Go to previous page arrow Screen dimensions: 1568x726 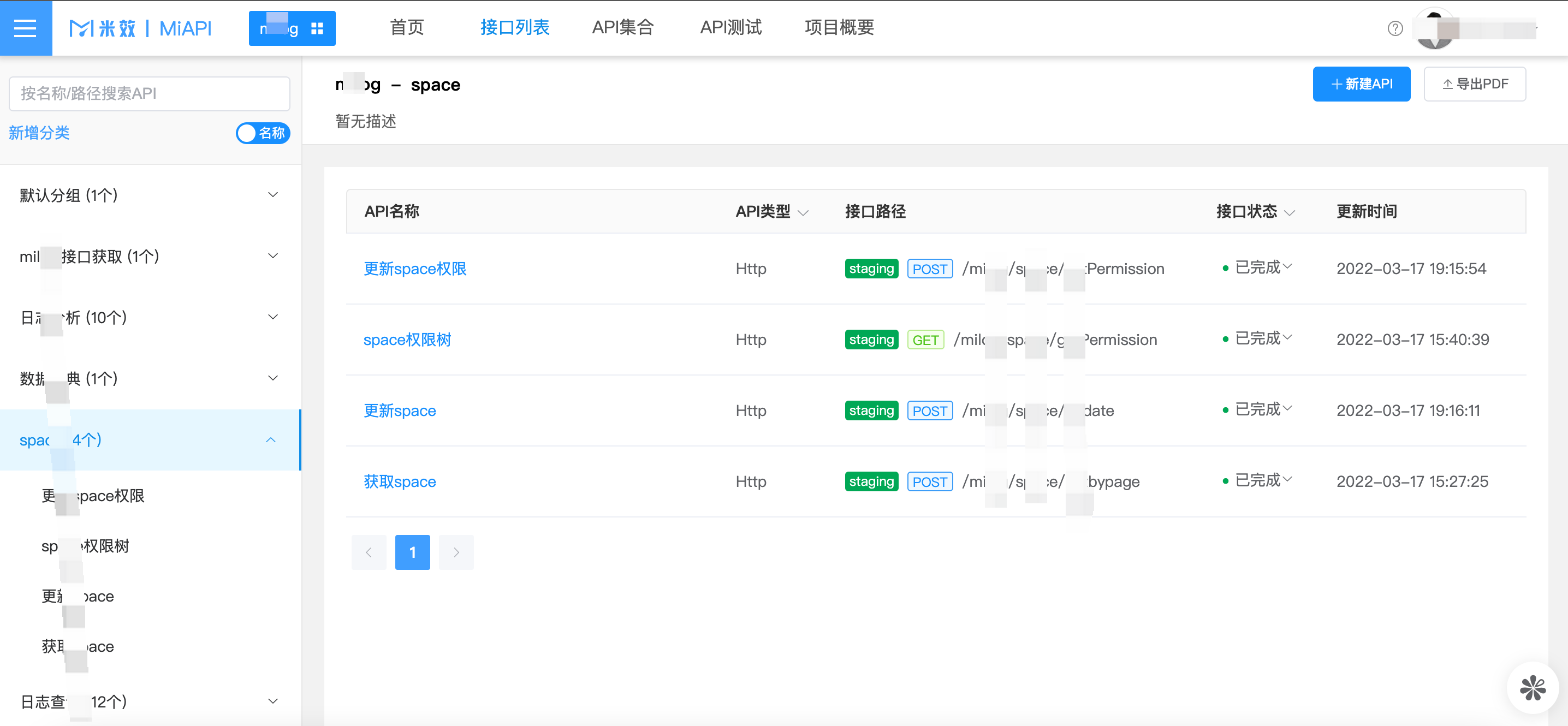click(369, 552)
